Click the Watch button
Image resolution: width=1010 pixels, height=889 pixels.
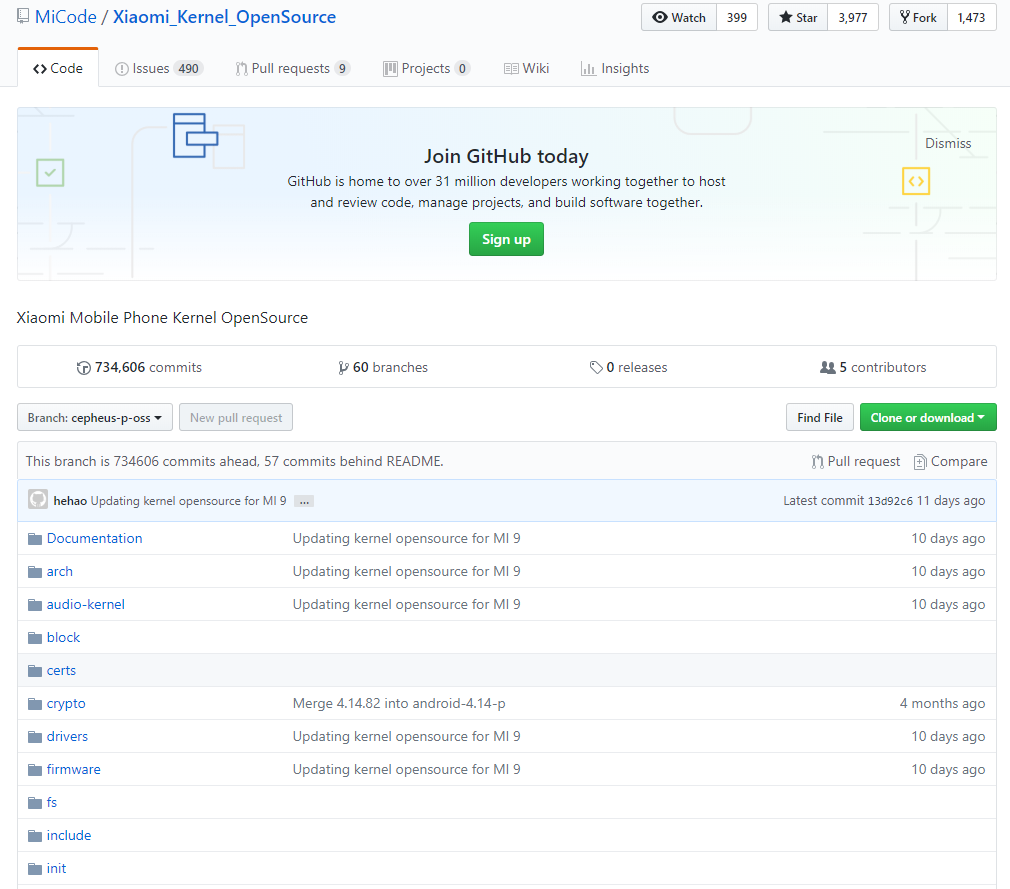(x=679, y=17)
